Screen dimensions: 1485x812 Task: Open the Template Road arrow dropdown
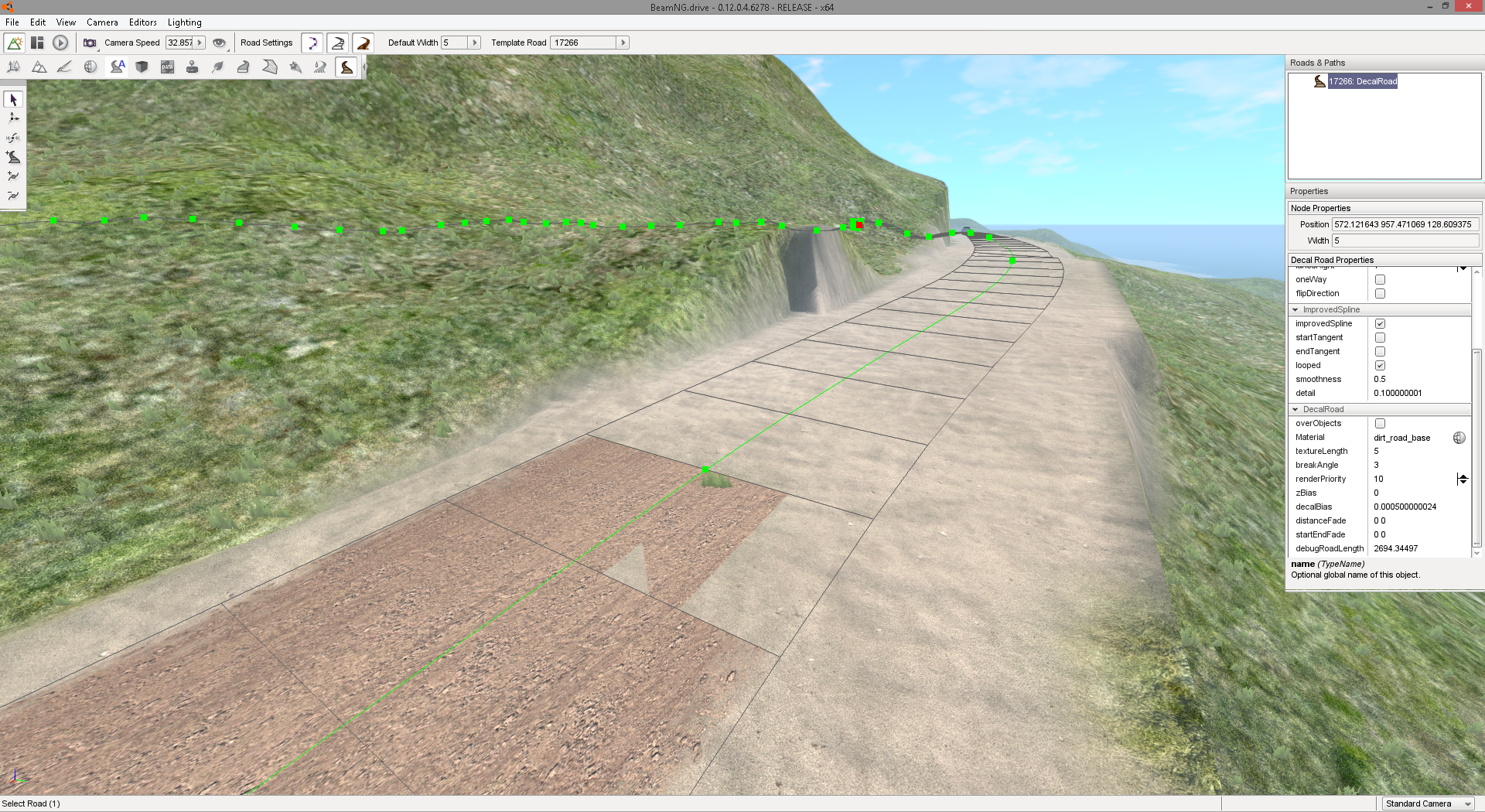click(623, 43)
